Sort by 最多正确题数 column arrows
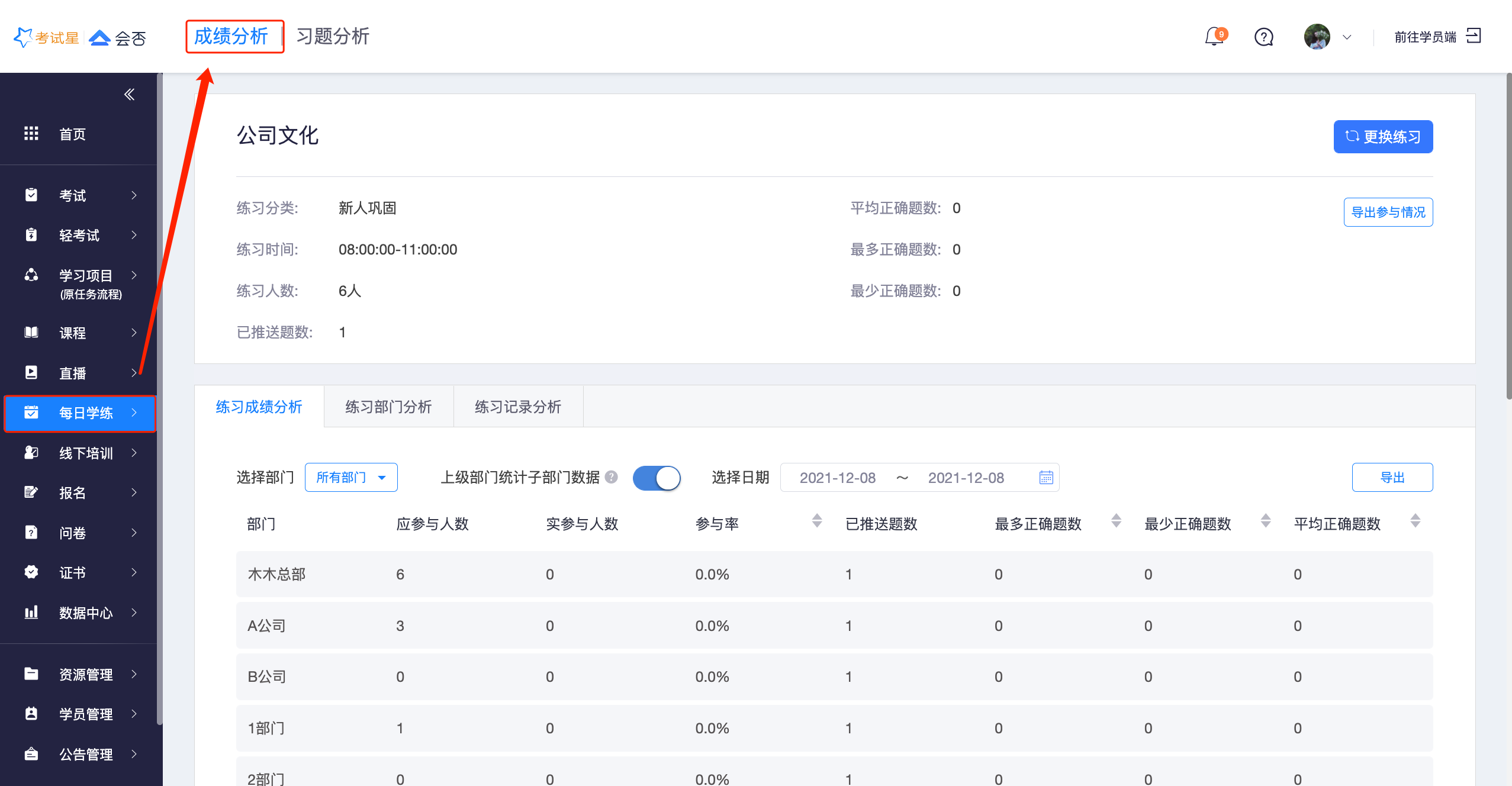 tap(1116, 521)
